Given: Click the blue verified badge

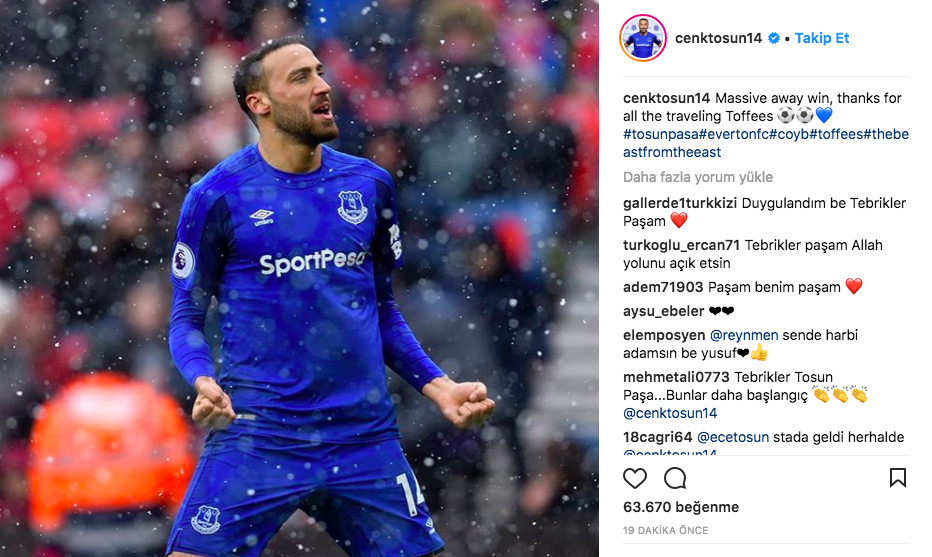Looking at the screenshot, I should (774, 38).
